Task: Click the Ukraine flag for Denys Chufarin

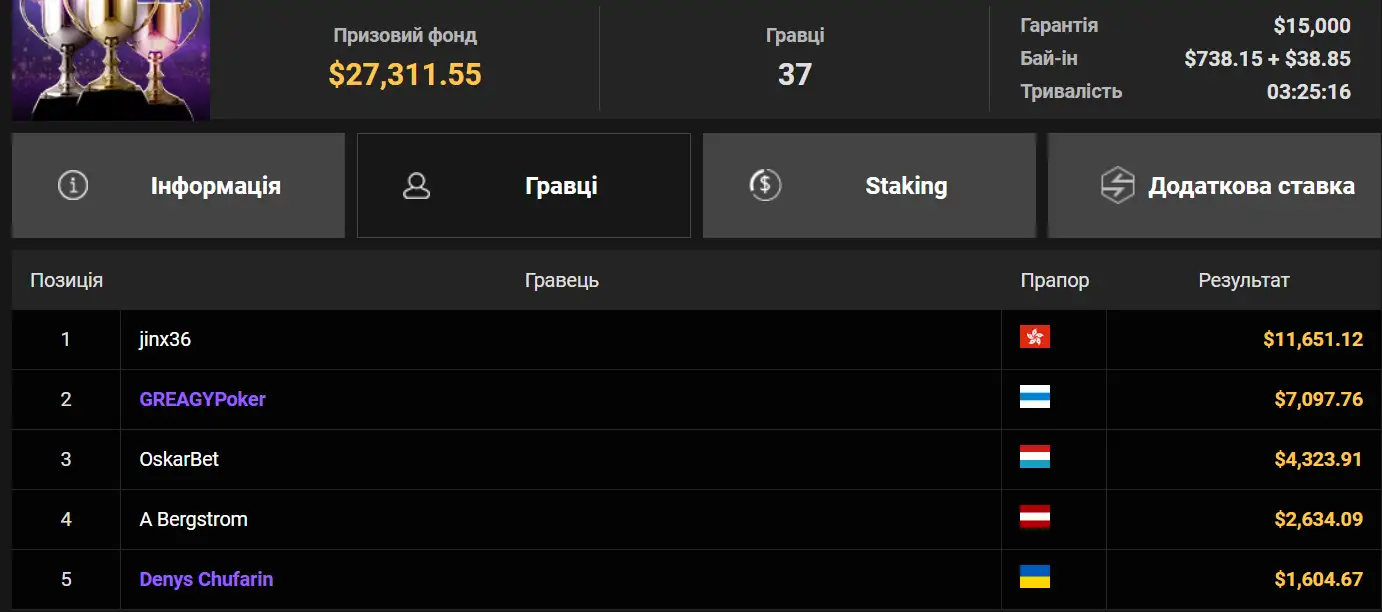Action: click(1034, 577)
